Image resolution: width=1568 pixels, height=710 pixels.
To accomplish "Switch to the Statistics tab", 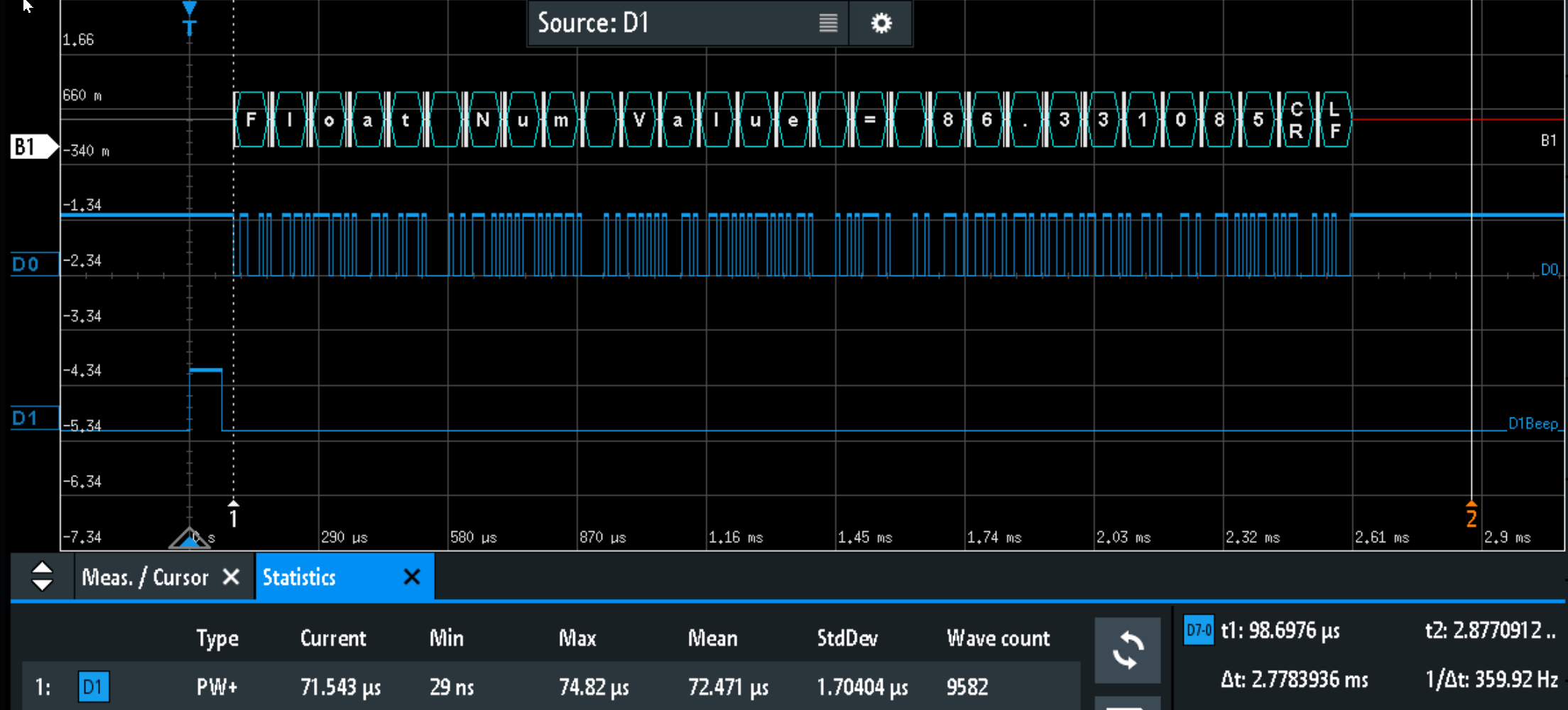I will coord(299,577).
